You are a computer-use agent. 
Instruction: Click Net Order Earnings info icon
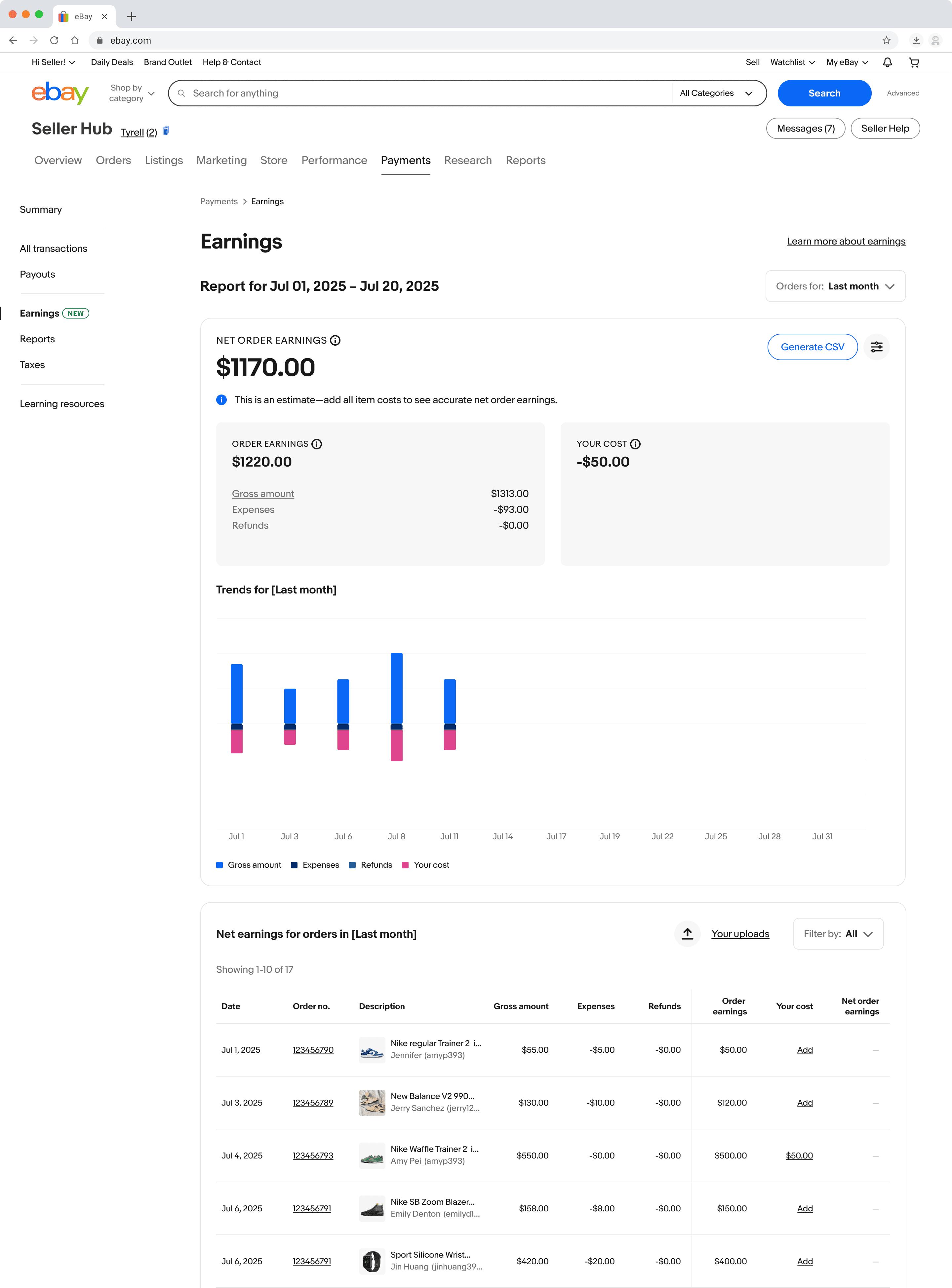pos(336,340)
